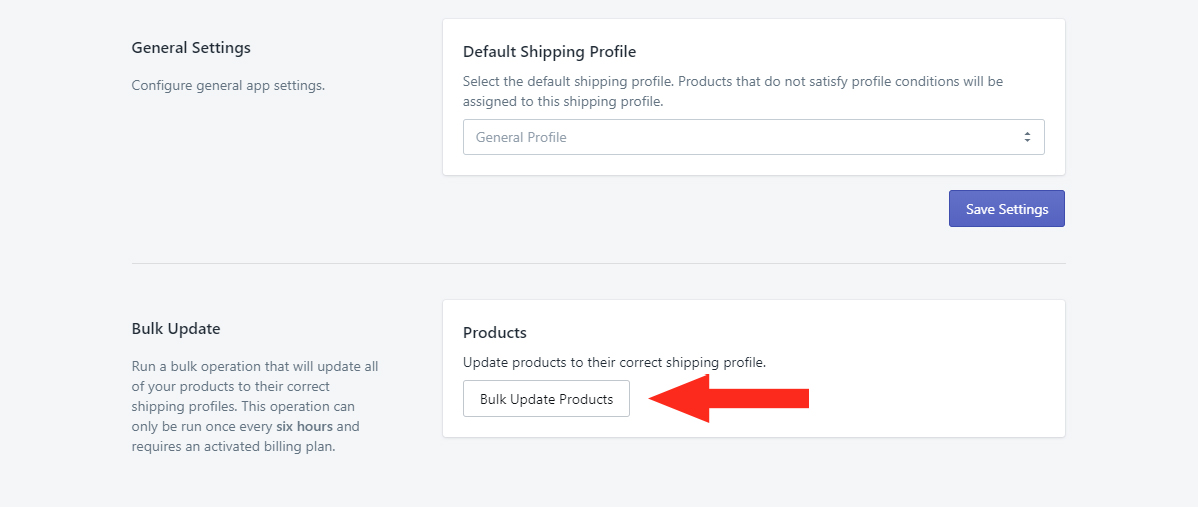Click 'Select the default shipping profile.' sentence
Image resolution: width=1198 pixels, height=507 pixels.
(573, 81)
